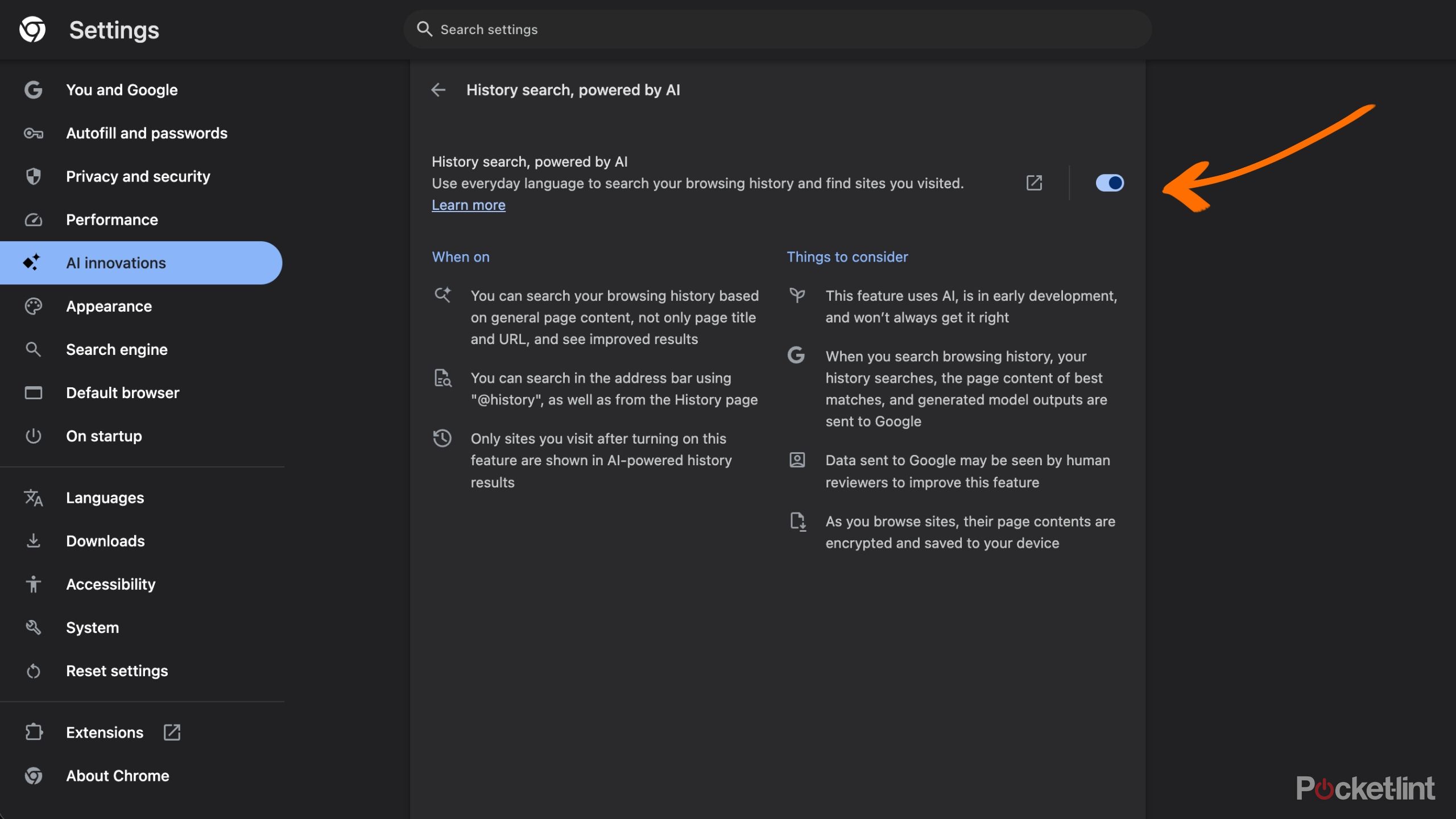1456x819 pixels.
Task: Click the Learn more link
Action: tap(468, 205)
